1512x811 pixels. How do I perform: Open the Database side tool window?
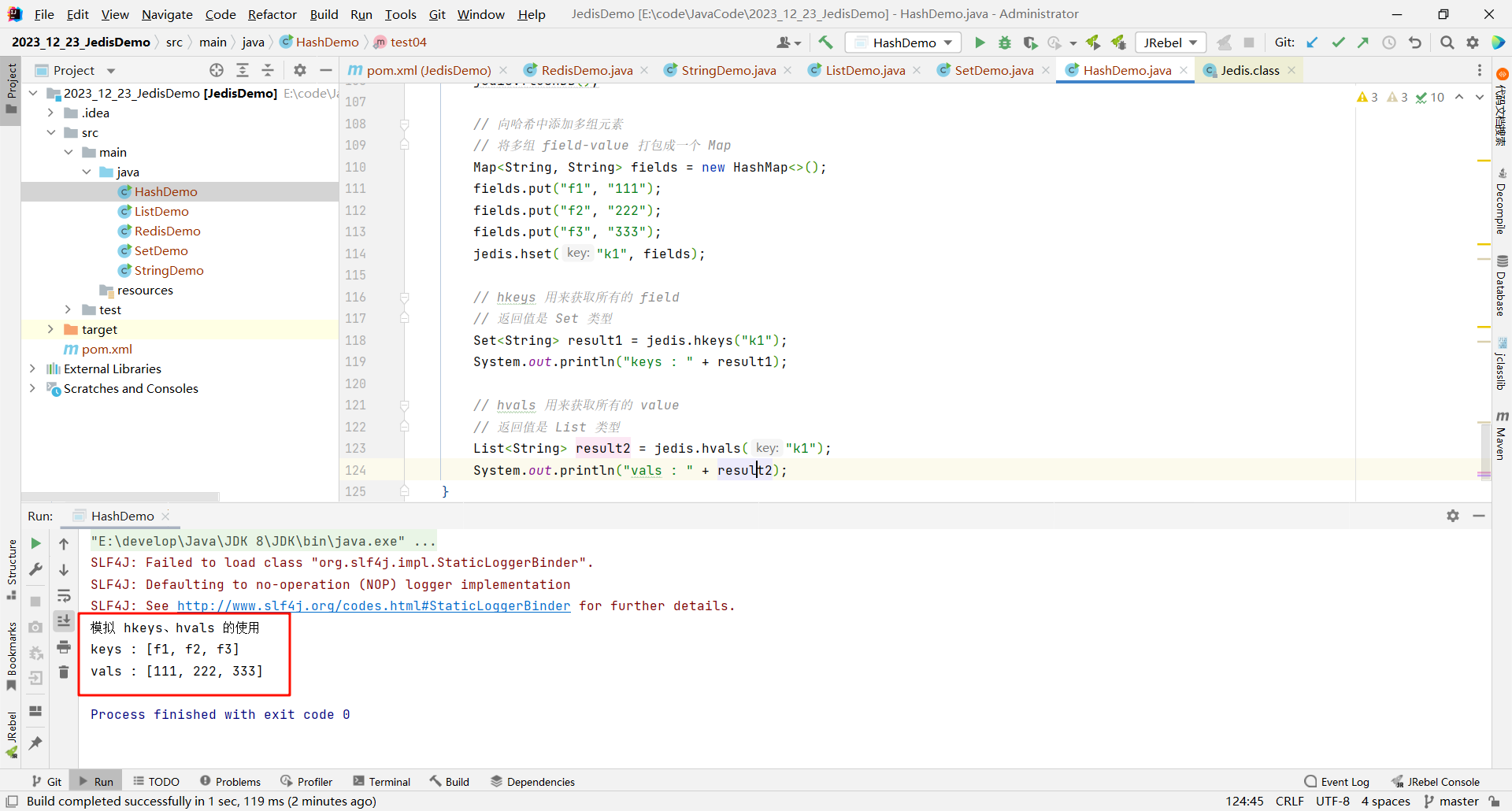[x=1502, y=286]
